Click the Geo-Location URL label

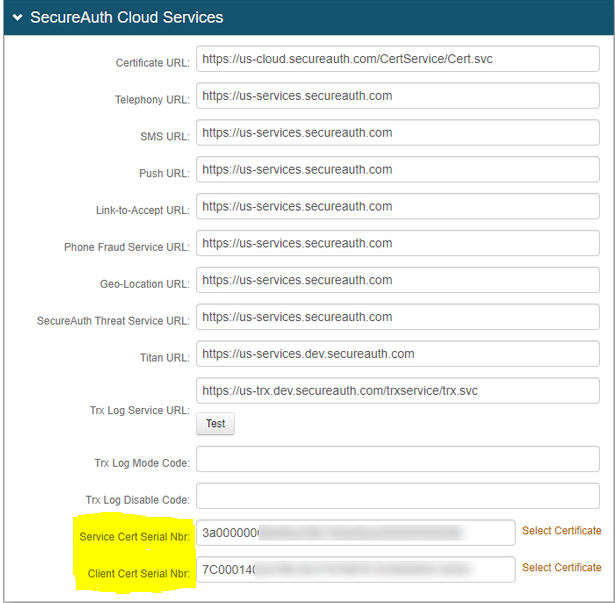click(x=145, y=284)
